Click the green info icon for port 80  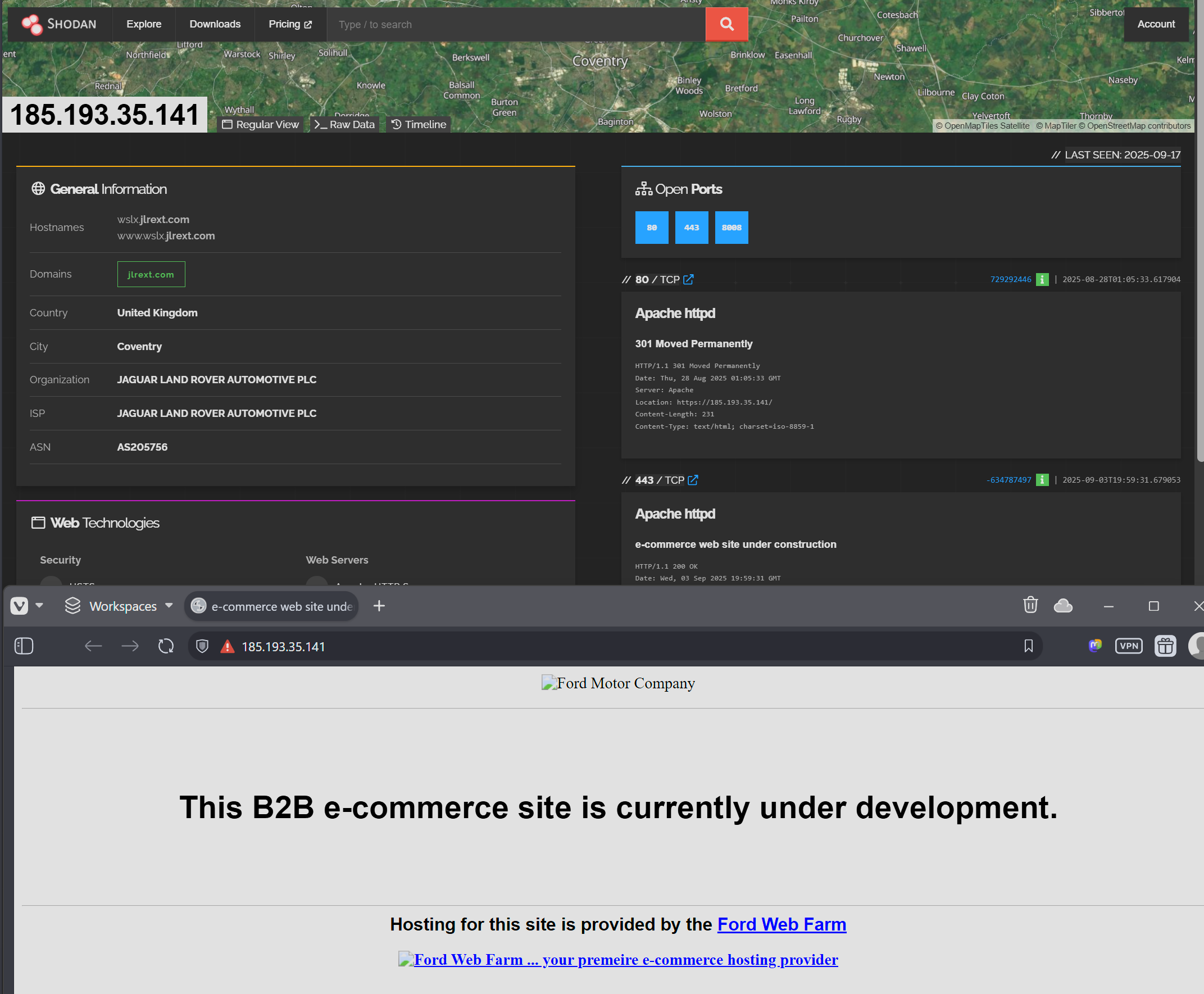1042,279
